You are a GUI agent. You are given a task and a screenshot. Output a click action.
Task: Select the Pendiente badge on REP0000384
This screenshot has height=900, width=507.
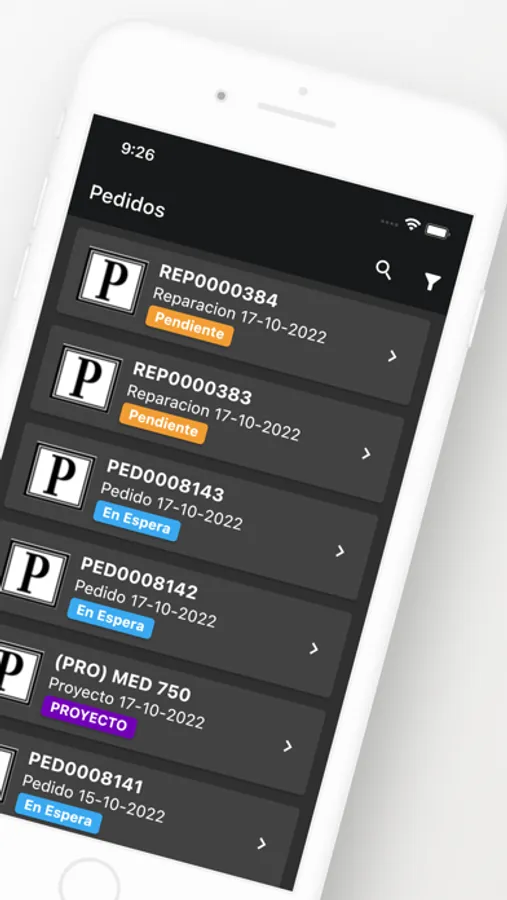coord(189,326)
